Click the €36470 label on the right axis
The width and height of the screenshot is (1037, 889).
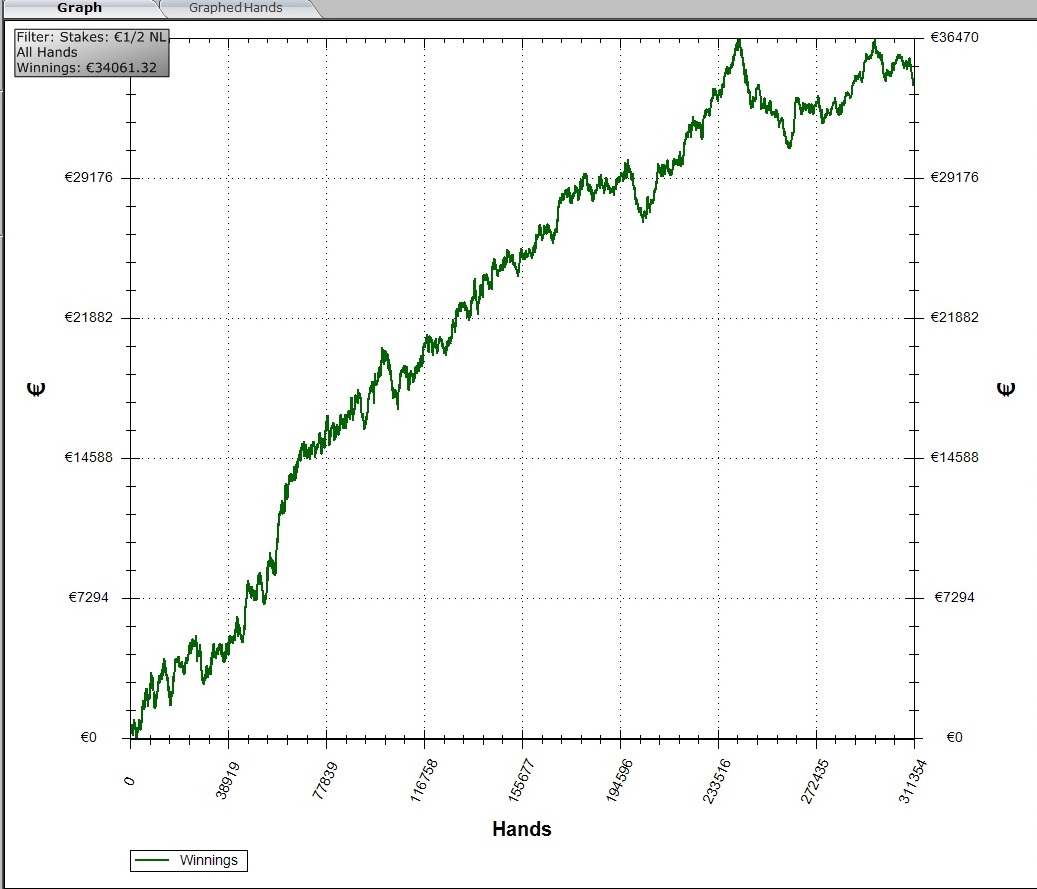click(x=954, y=37)
